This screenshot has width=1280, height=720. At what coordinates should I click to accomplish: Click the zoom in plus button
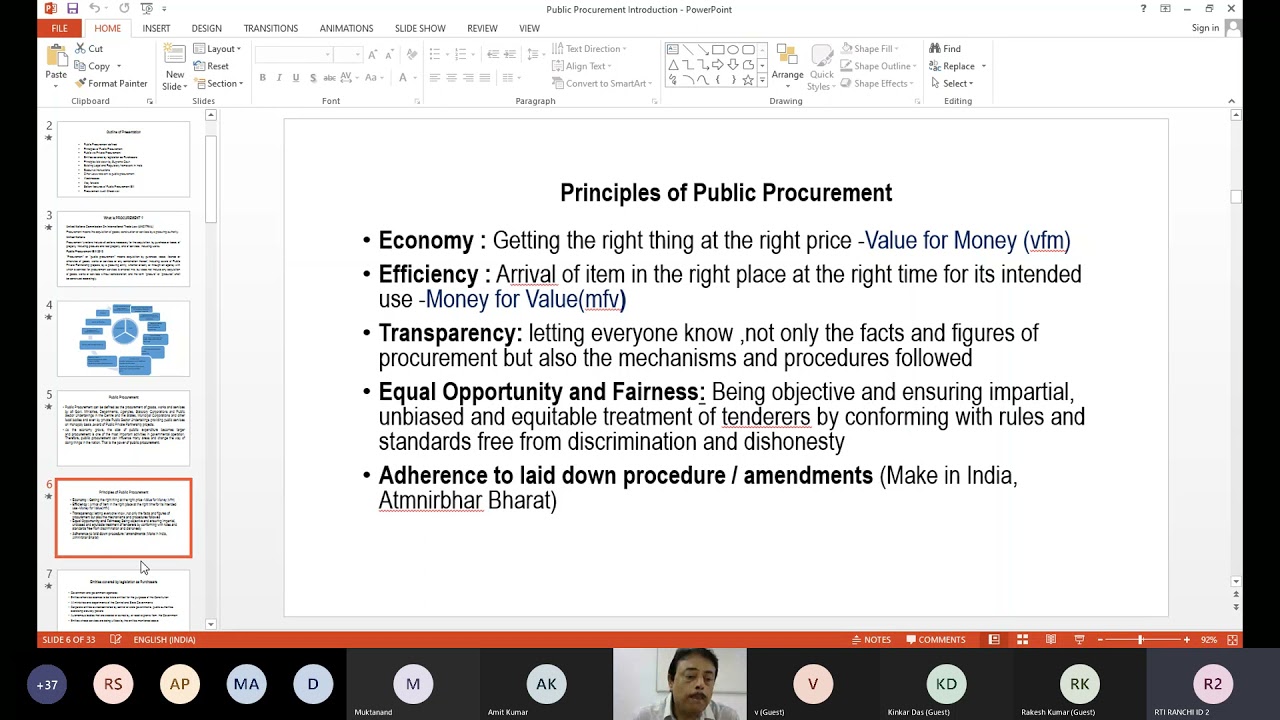pyautogui.click(x=1187, y=640)
